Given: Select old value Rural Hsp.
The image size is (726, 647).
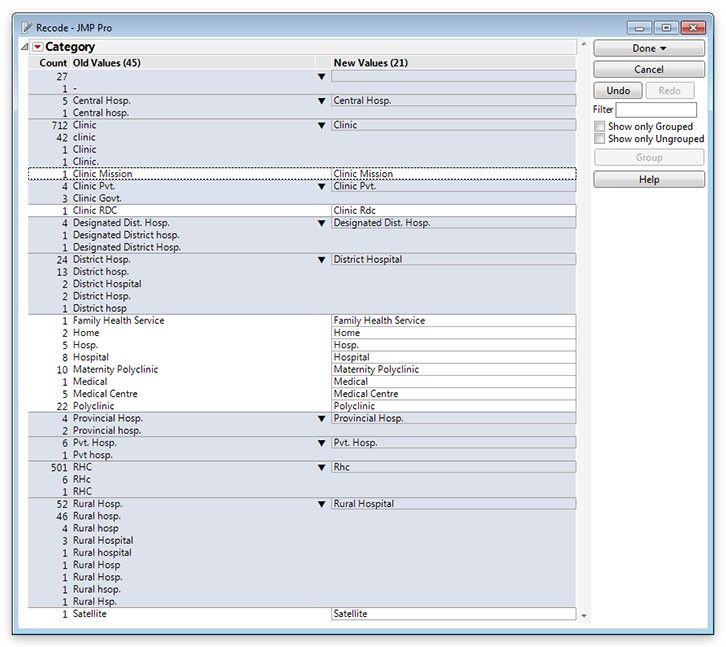Looking at the screenshot, I should pos(94,601).
